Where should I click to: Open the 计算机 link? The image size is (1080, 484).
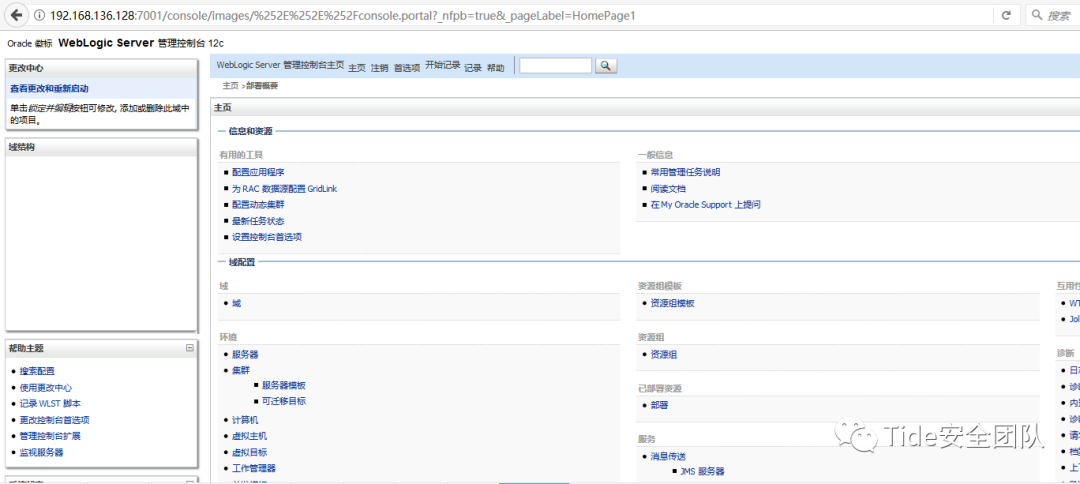point(245,419)
